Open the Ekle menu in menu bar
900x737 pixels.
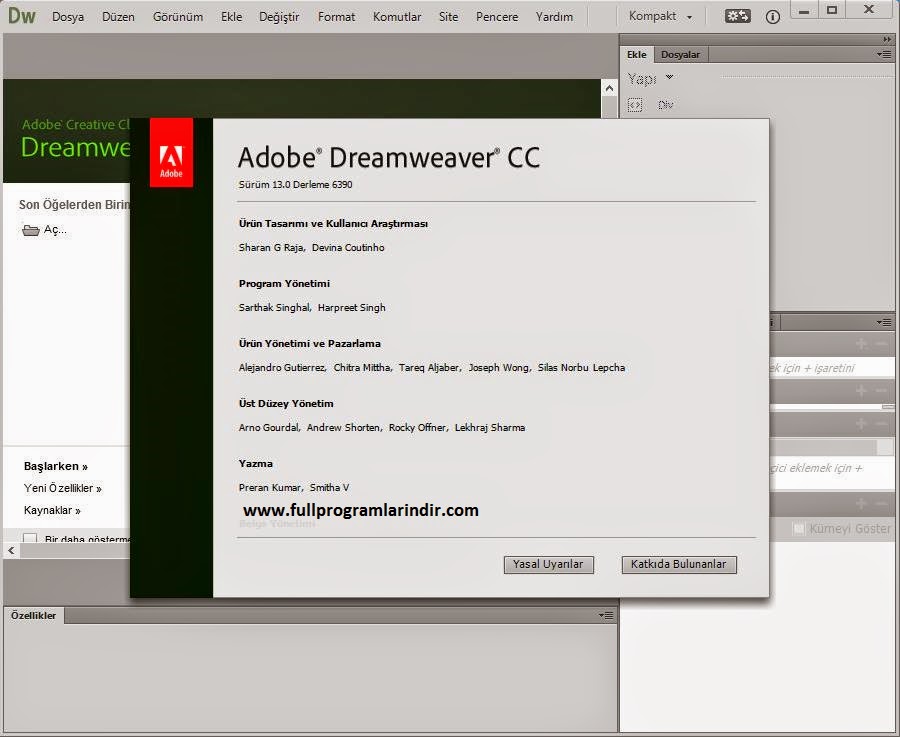pyautogui.click(x=231, y=17)
